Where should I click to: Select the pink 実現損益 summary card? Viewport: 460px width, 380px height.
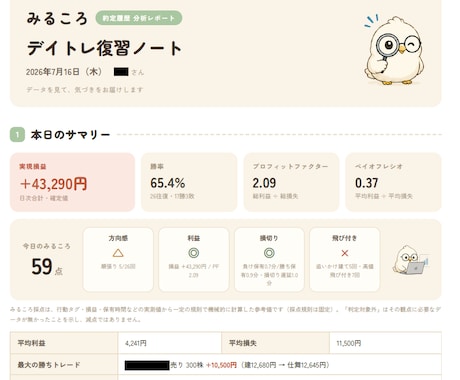(x=72, y=182)
